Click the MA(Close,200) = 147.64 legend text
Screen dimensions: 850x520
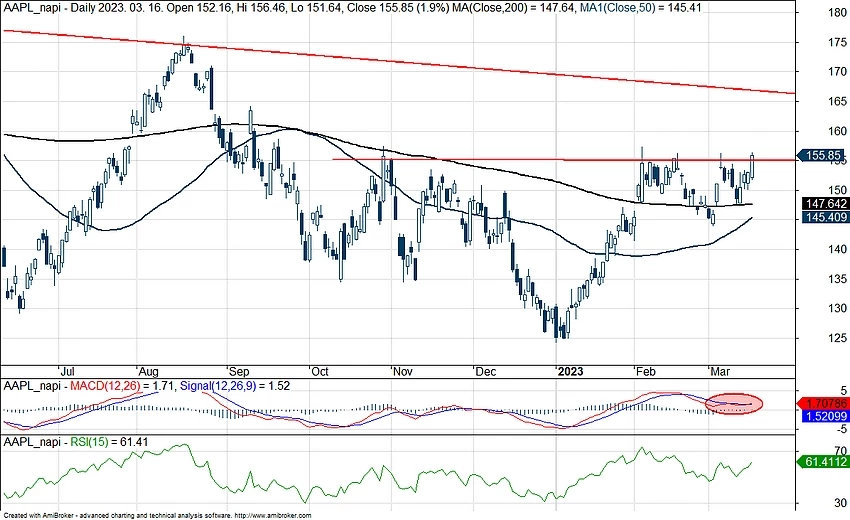[x=513, y=8]
